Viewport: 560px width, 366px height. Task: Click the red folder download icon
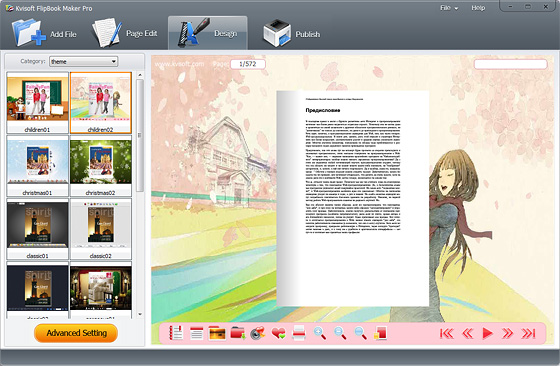coord(238,333)
